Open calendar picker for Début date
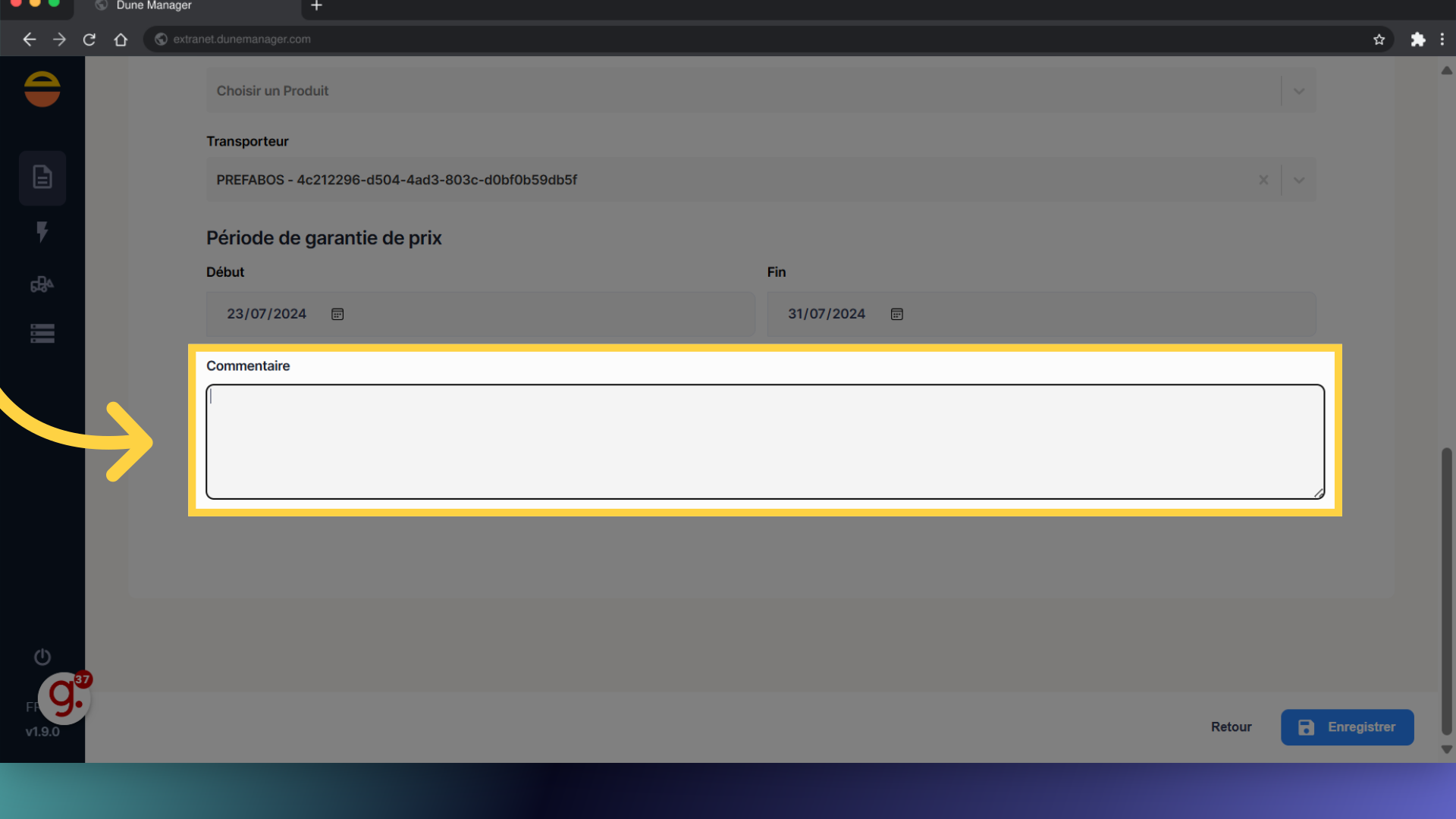The height and width of the screenshot is (819, 1456). pos(337,314)
